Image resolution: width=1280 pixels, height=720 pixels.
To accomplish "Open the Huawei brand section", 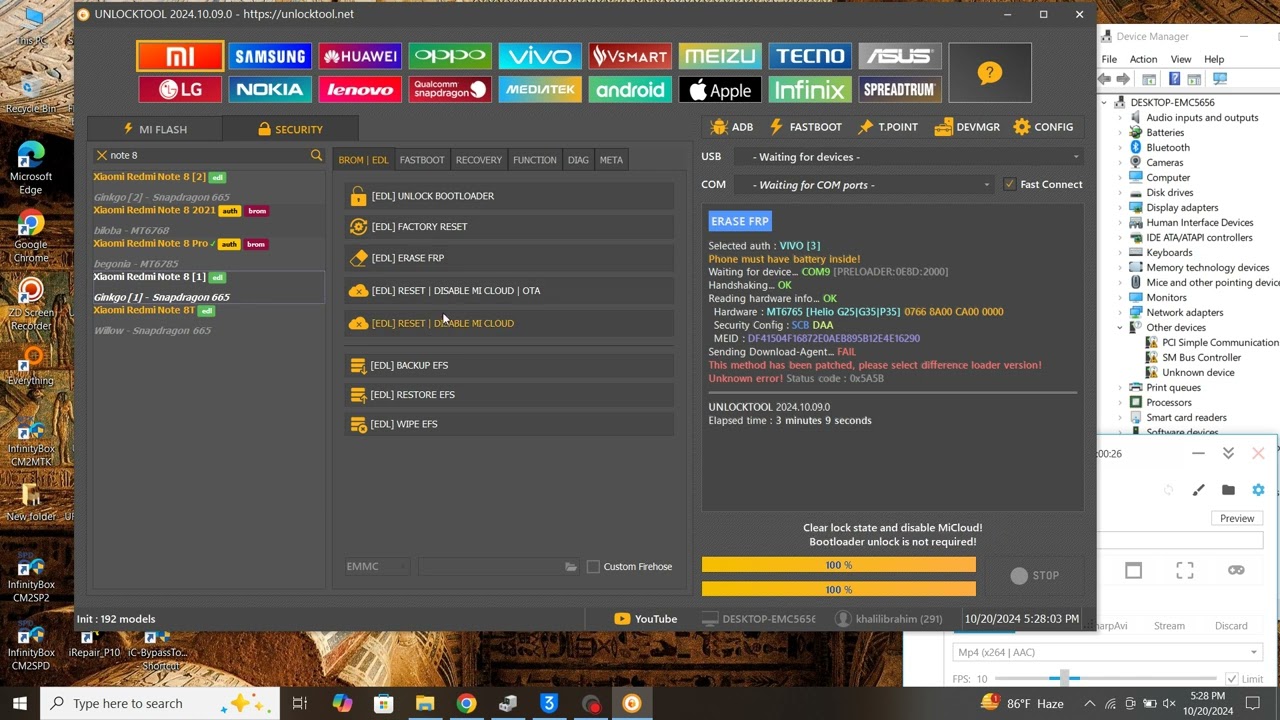I will (x=360, y=56).
